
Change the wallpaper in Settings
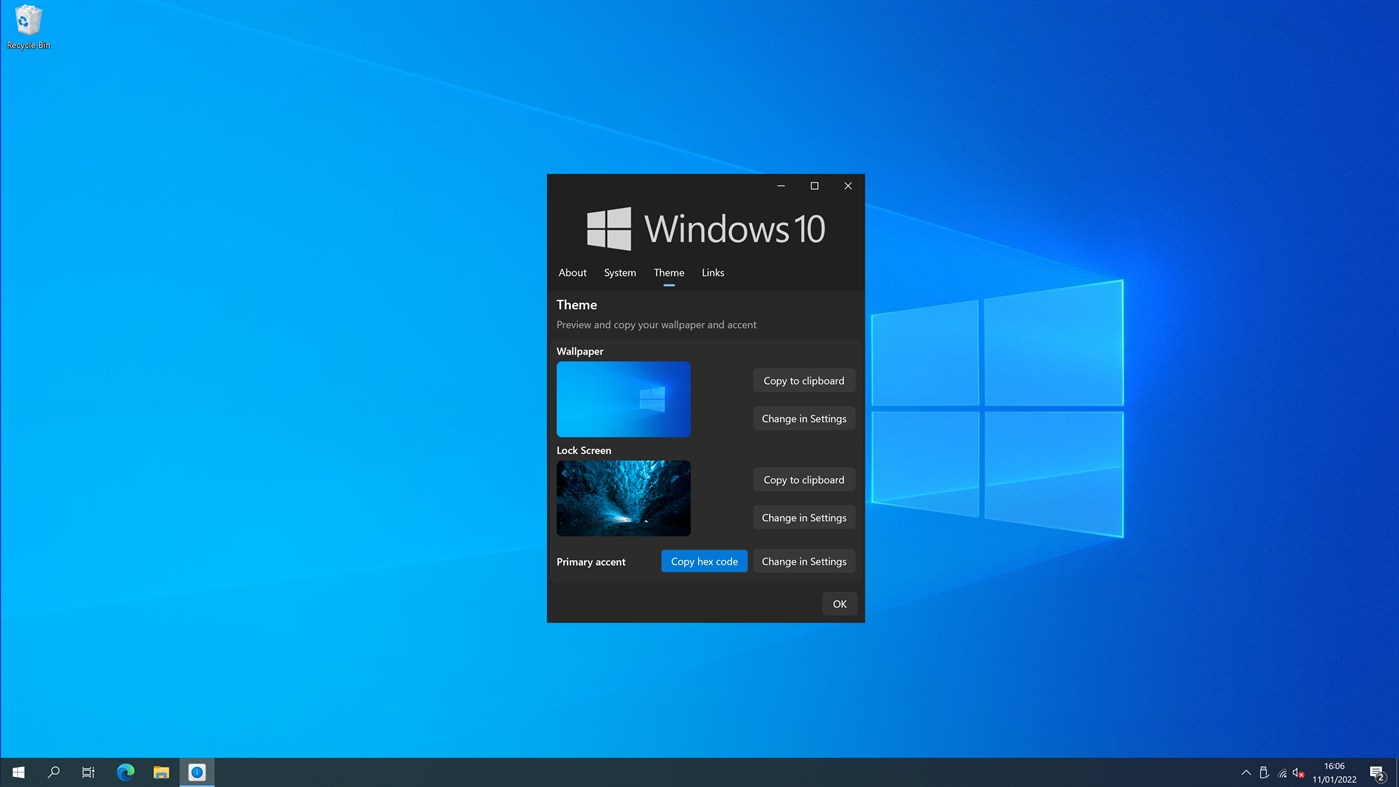[x=803, y=418]
